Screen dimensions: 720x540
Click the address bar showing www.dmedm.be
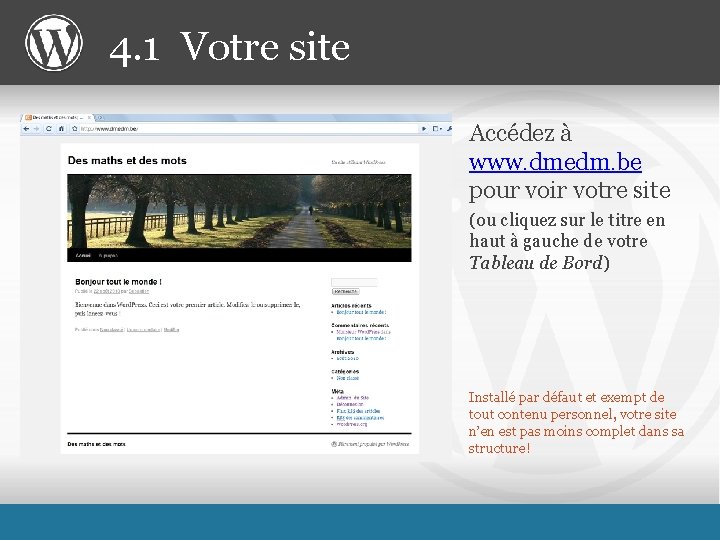248,129
